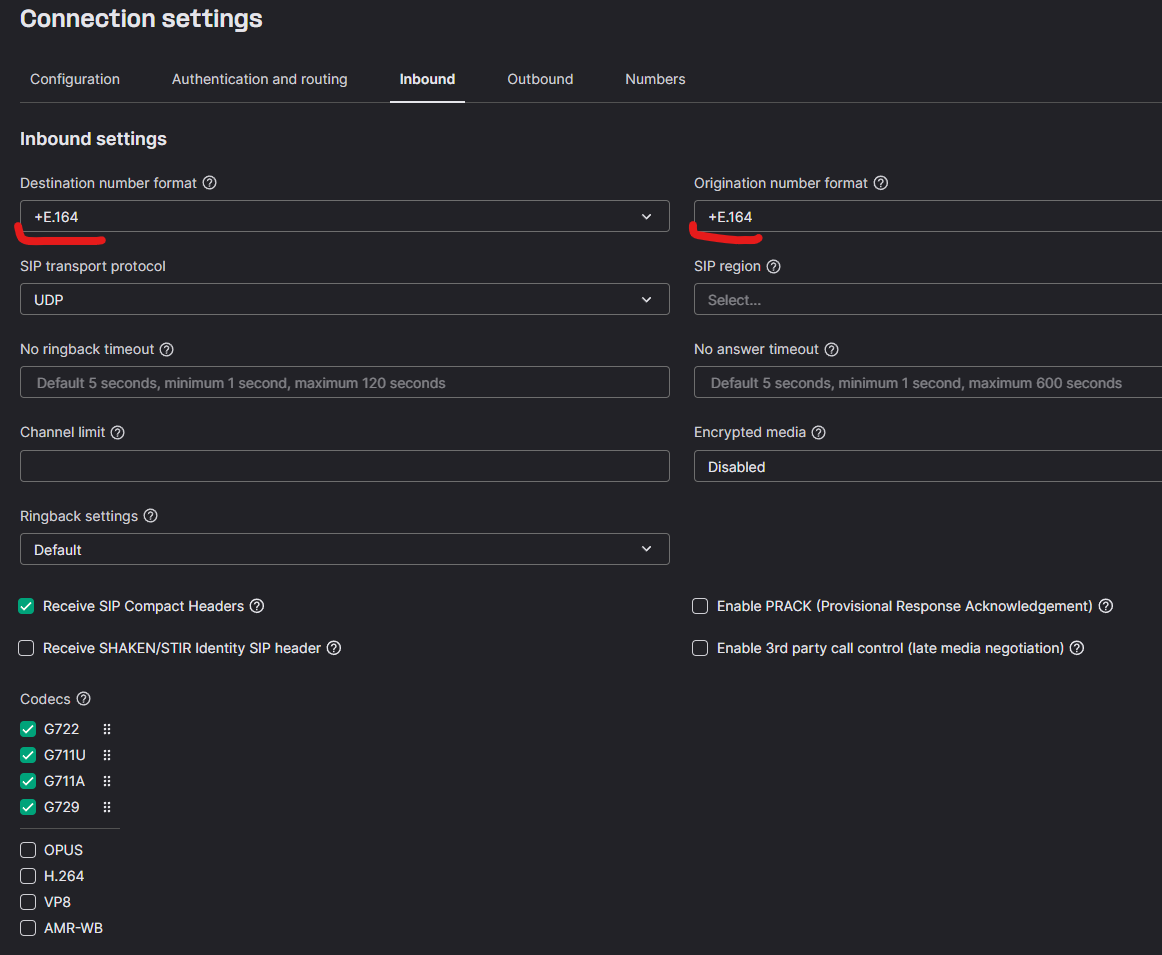Check the AMR-WB codec

pos(28,928)
